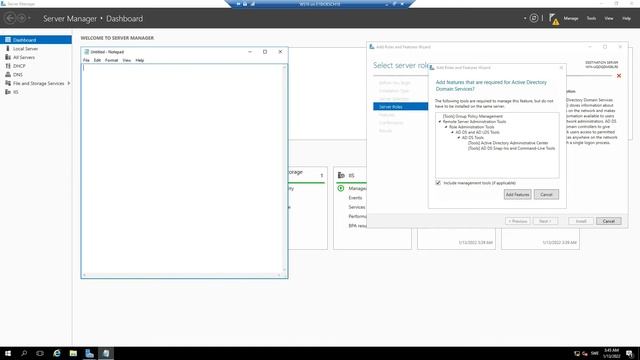Image resolution: width=640 pixels, height=360 pixels.
Task: Click network icon in system tray
Action: (x=577, y=353)
